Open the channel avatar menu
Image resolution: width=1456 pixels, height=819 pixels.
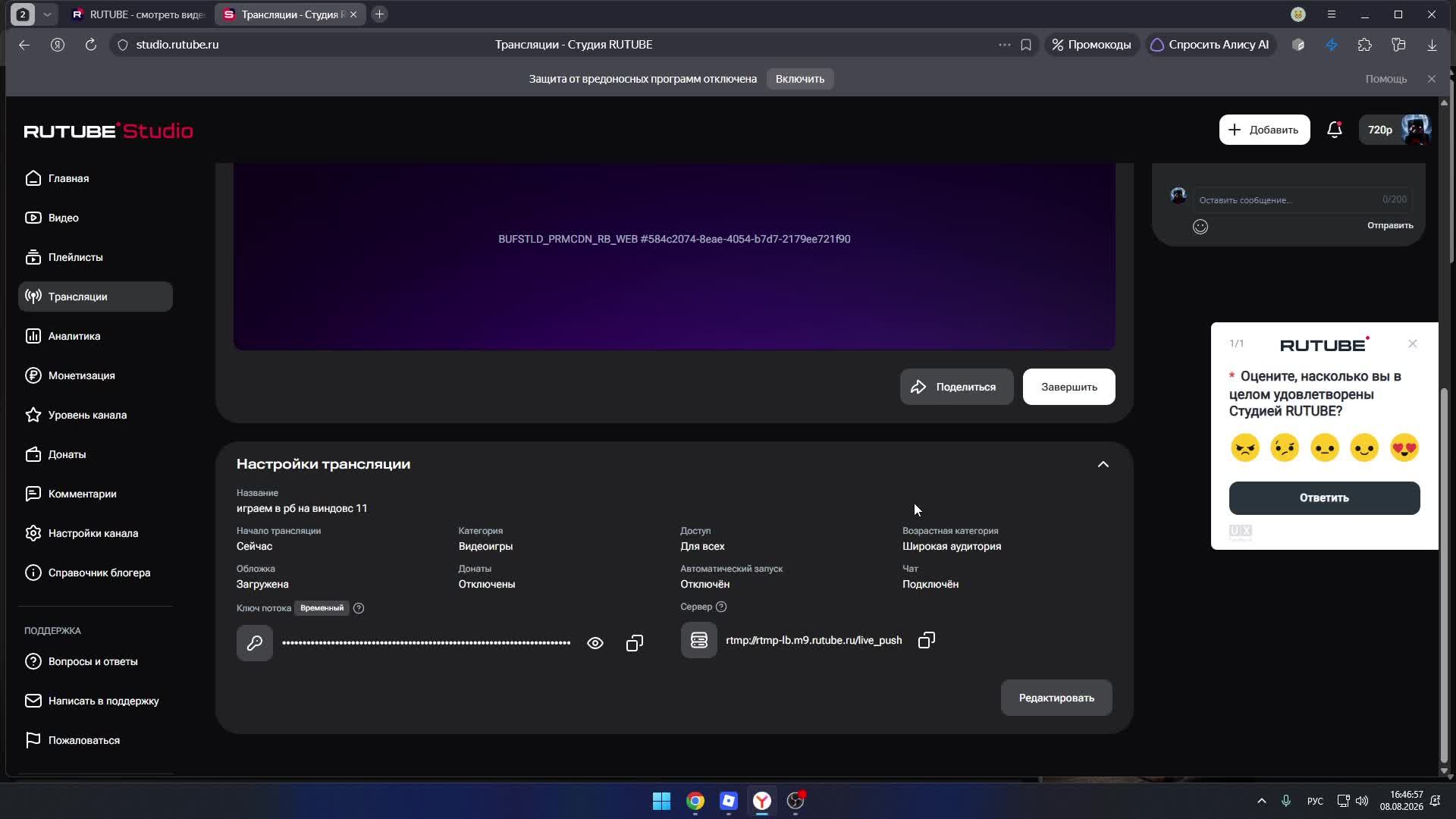[1416, 130]
